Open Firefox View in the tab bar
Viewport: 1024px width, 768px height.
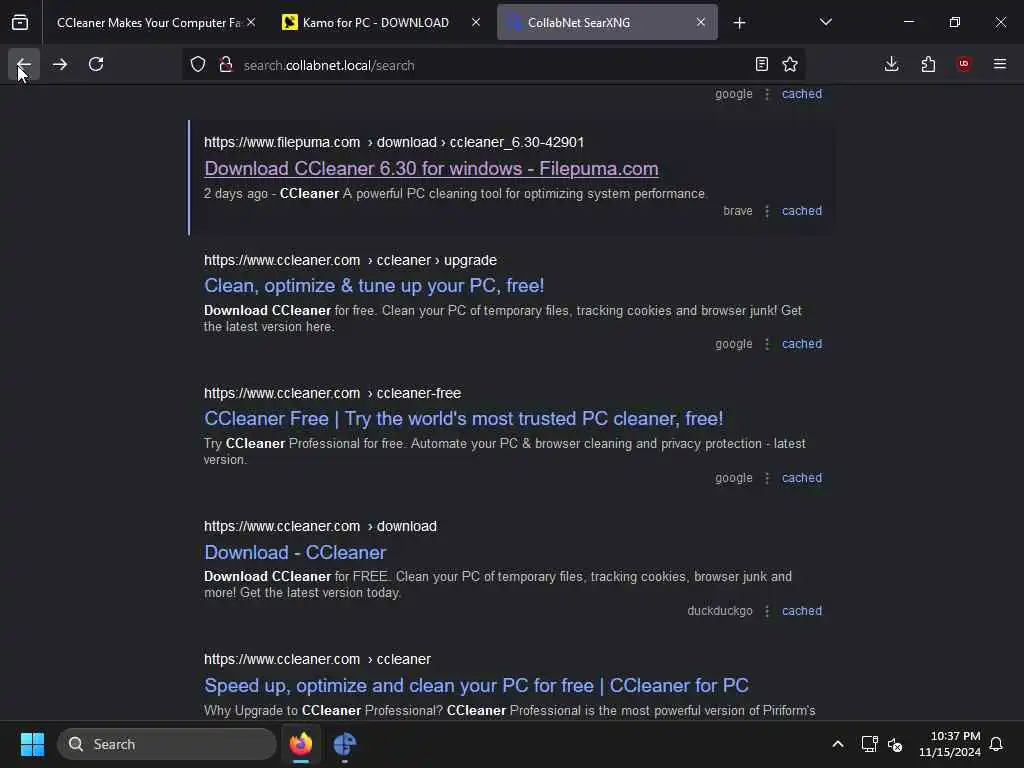coord(20,22)
